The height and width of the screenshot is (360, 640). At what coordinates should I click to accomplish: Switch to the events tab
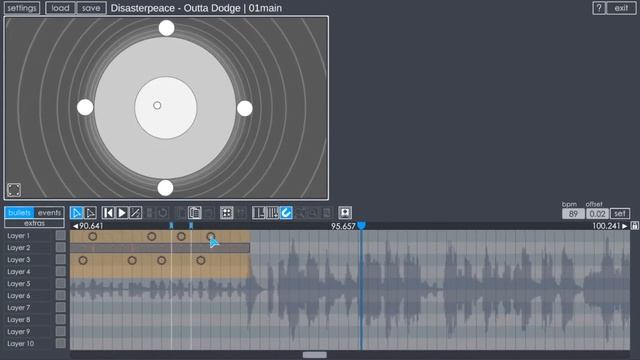49,213
